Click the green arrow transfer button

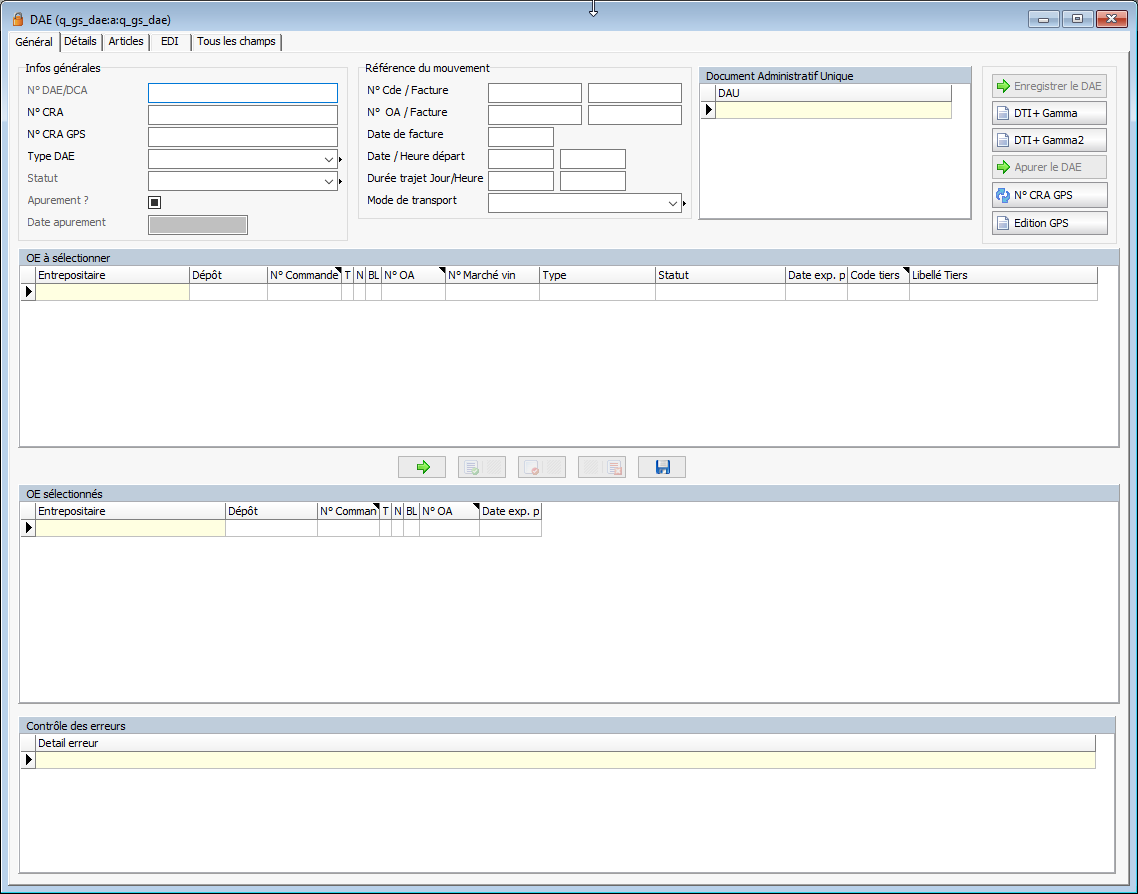[422, 467]
